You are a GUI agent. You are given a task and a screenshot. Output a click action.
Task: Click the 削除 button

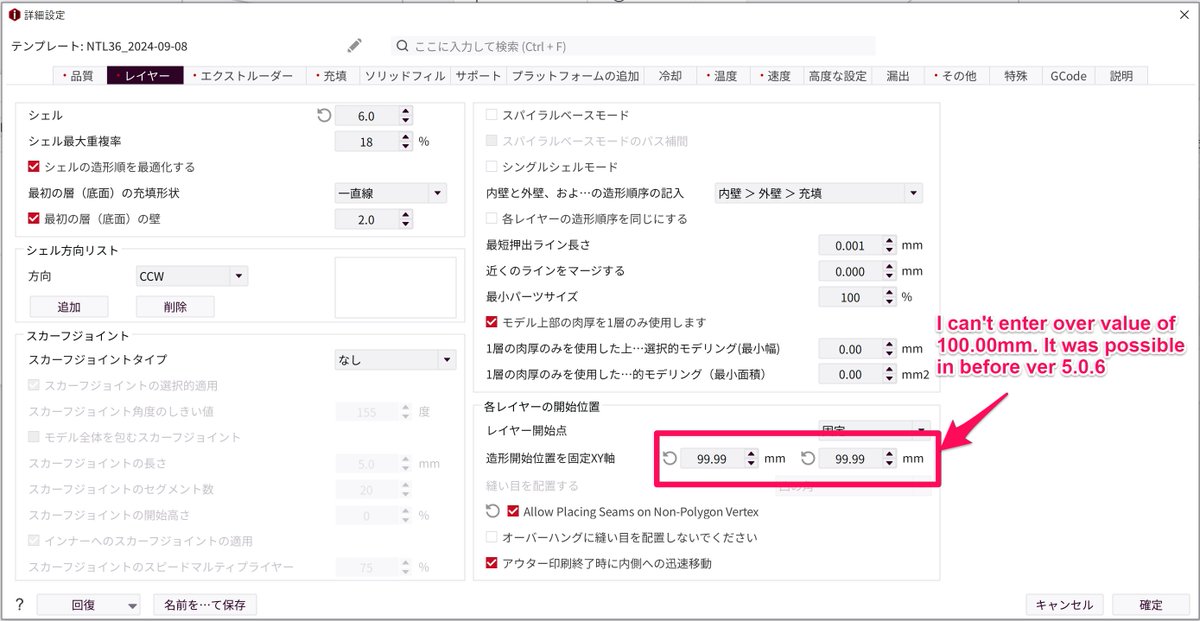175,307
